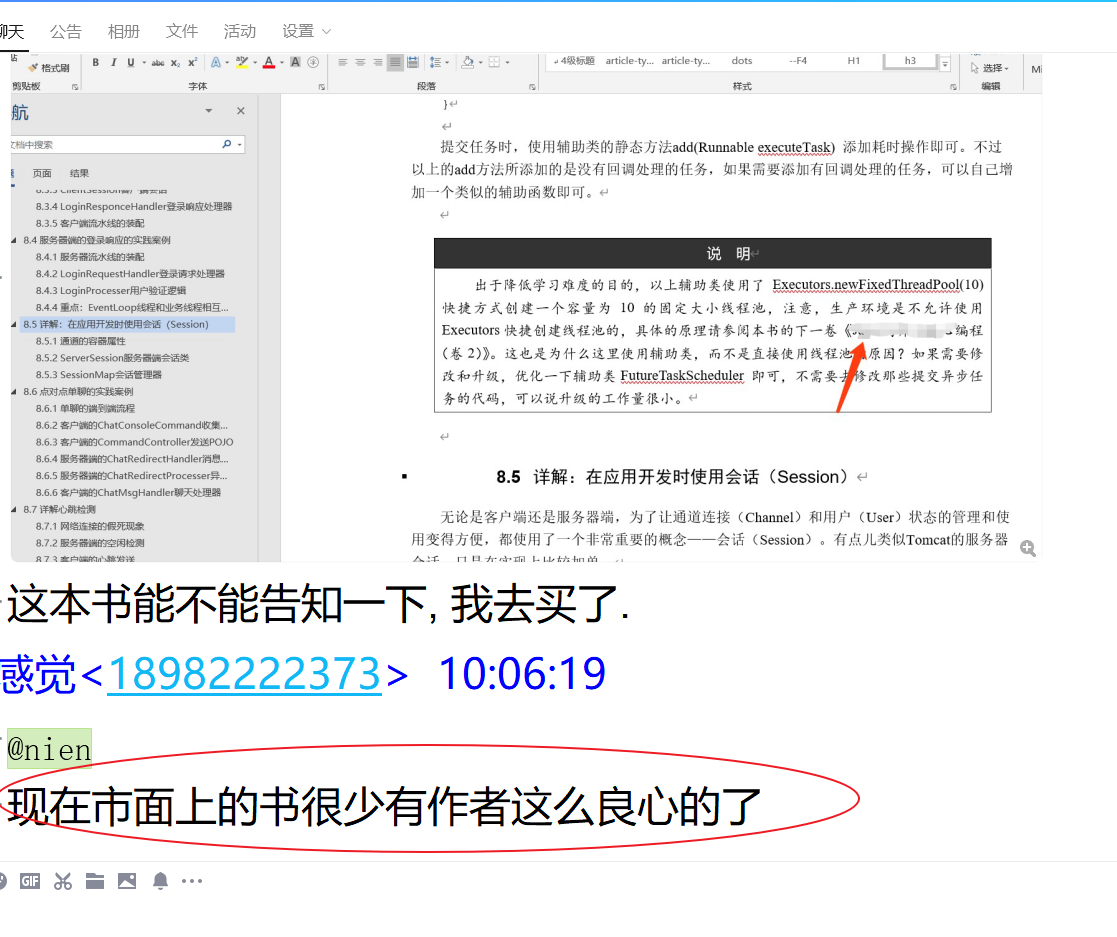Click paragraph shading paint bucket
Image resolution: width=1117 pixels, height=937 pixels.
467,63
